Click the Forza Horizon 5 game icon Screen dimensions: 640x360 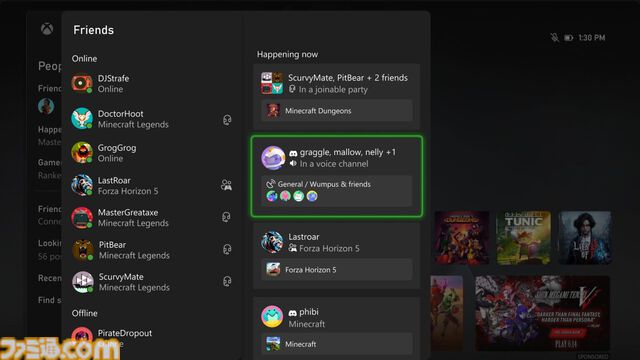click(273, 270)
